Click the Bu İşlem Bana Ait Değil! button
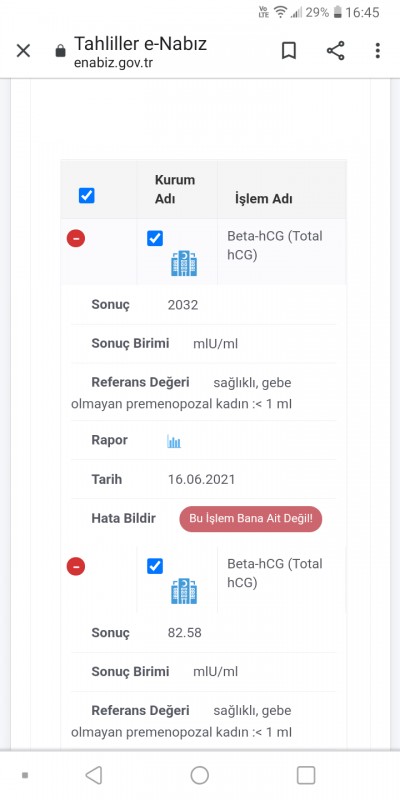Viewport: 400px width, 800px height. tap(251, 519)
